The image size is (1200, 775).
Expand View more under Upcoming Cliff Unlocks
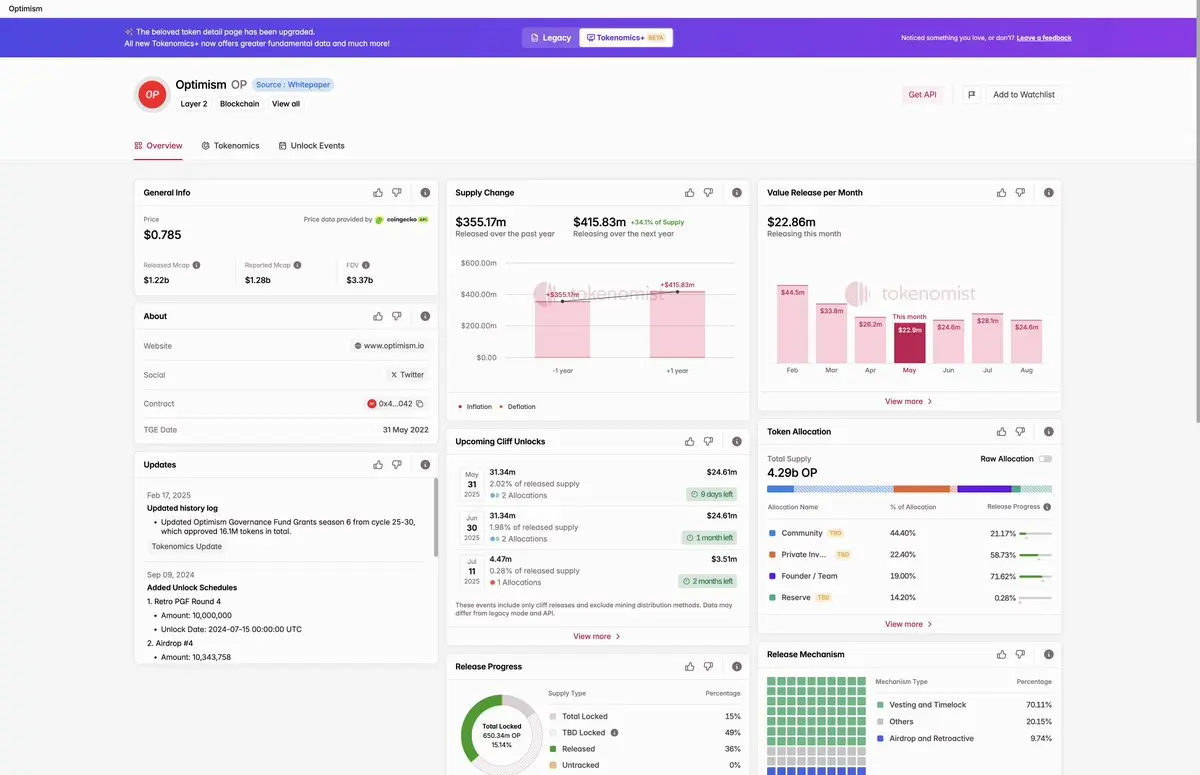tap(597, 636)
